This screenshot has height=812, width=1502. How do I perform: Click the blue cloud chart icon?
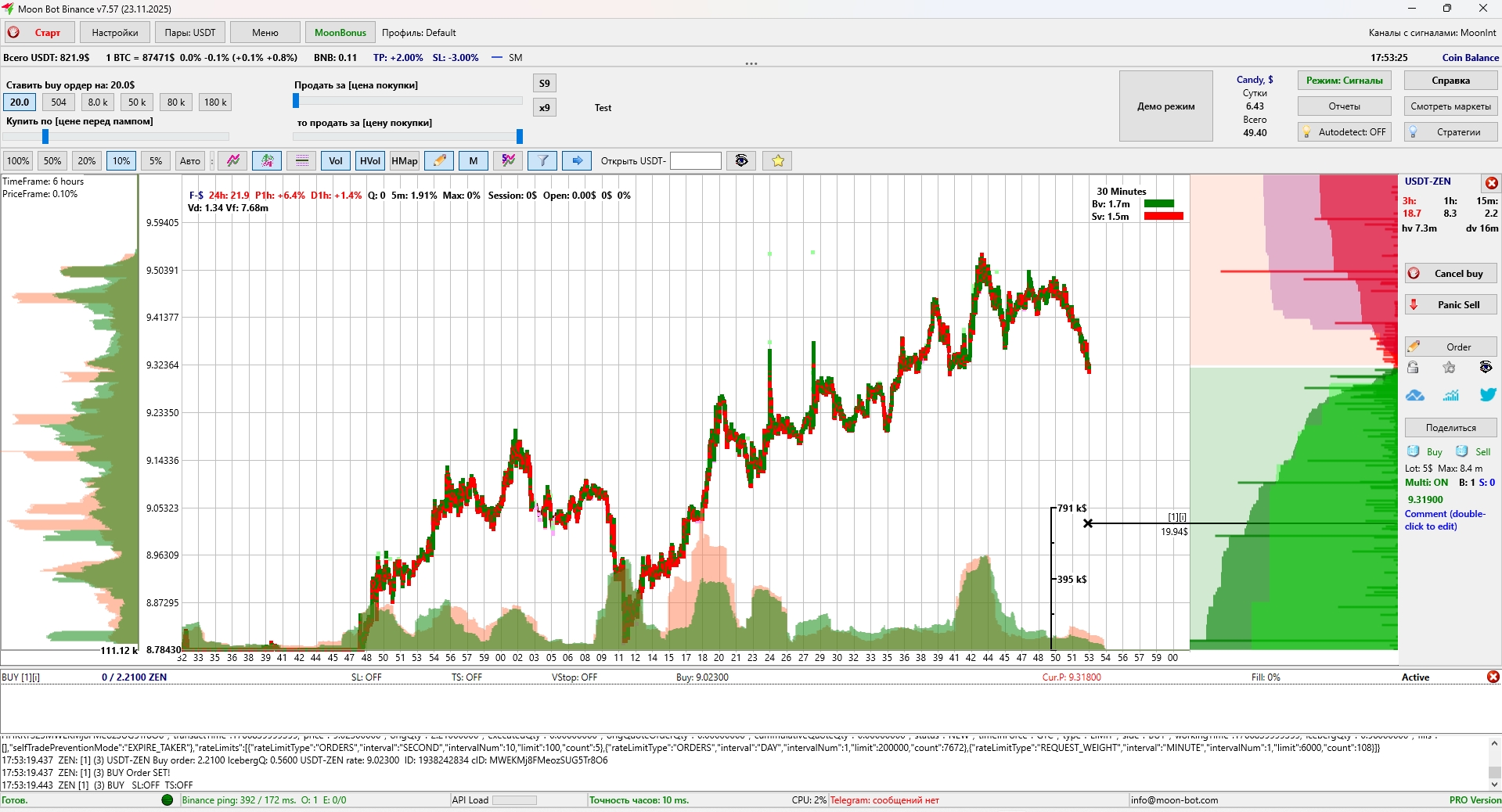click(x=1415, y=395)
